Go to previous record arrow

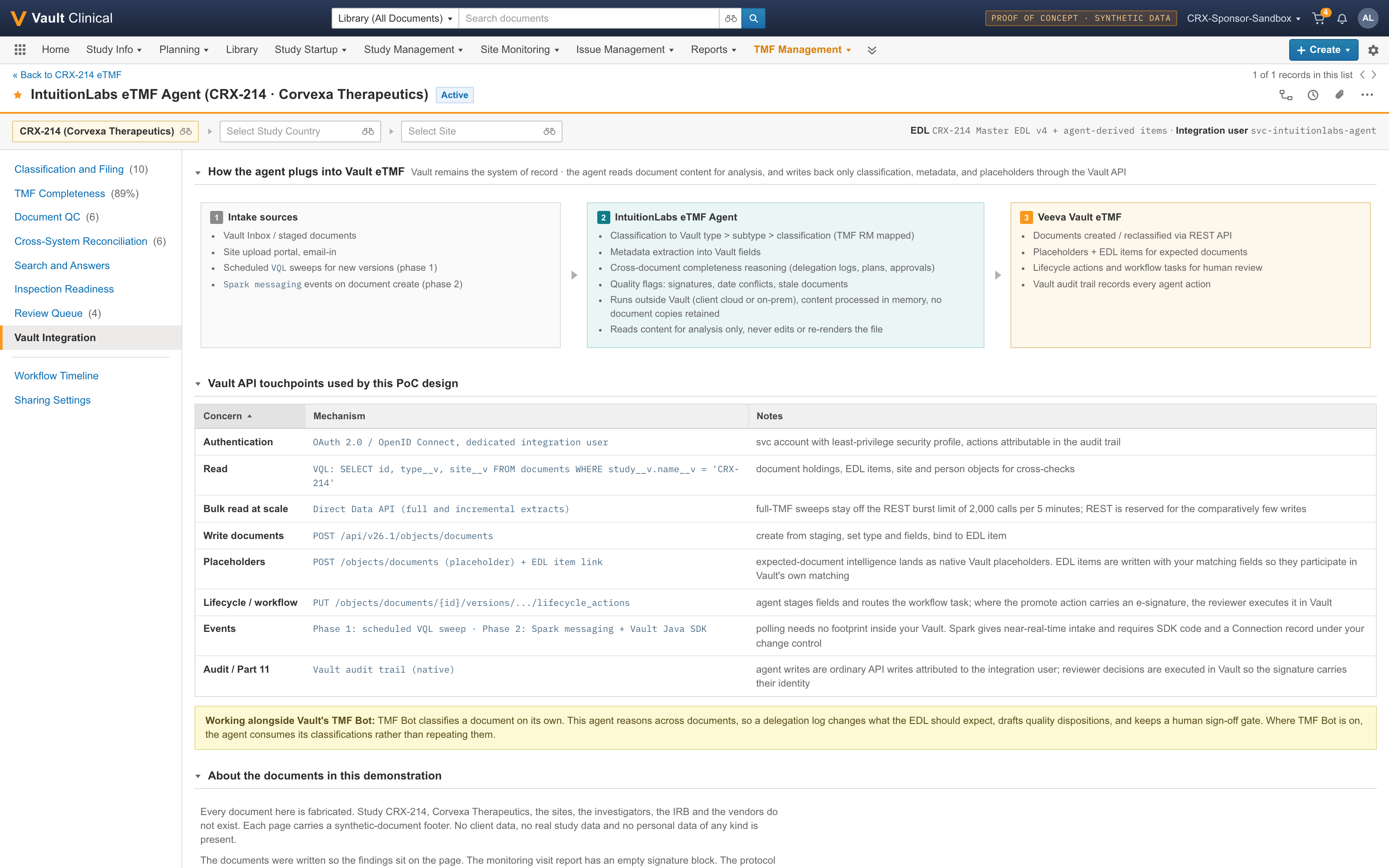click(1362, 75)
